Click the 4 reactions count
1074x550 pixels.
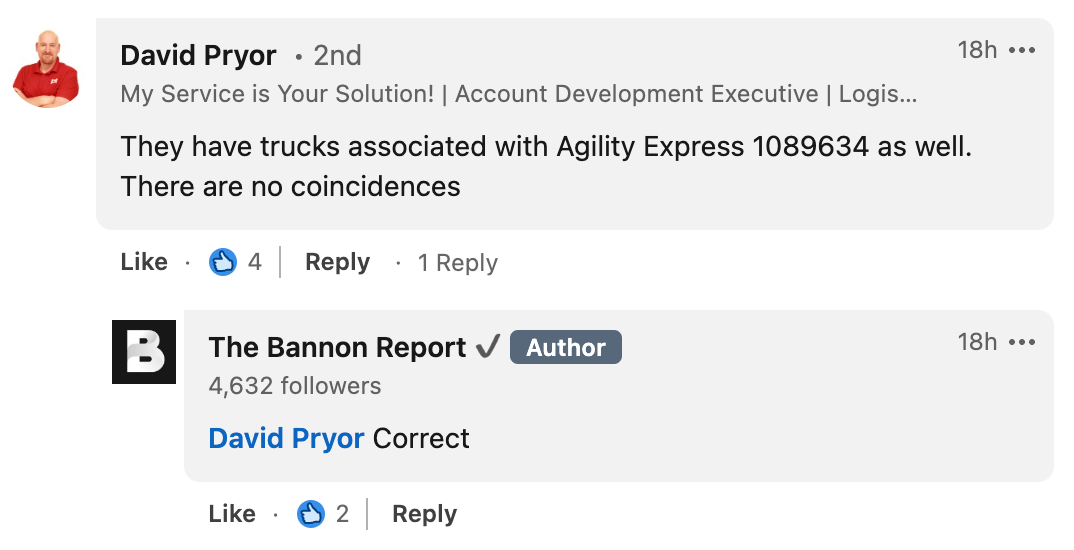click(254, 262)
